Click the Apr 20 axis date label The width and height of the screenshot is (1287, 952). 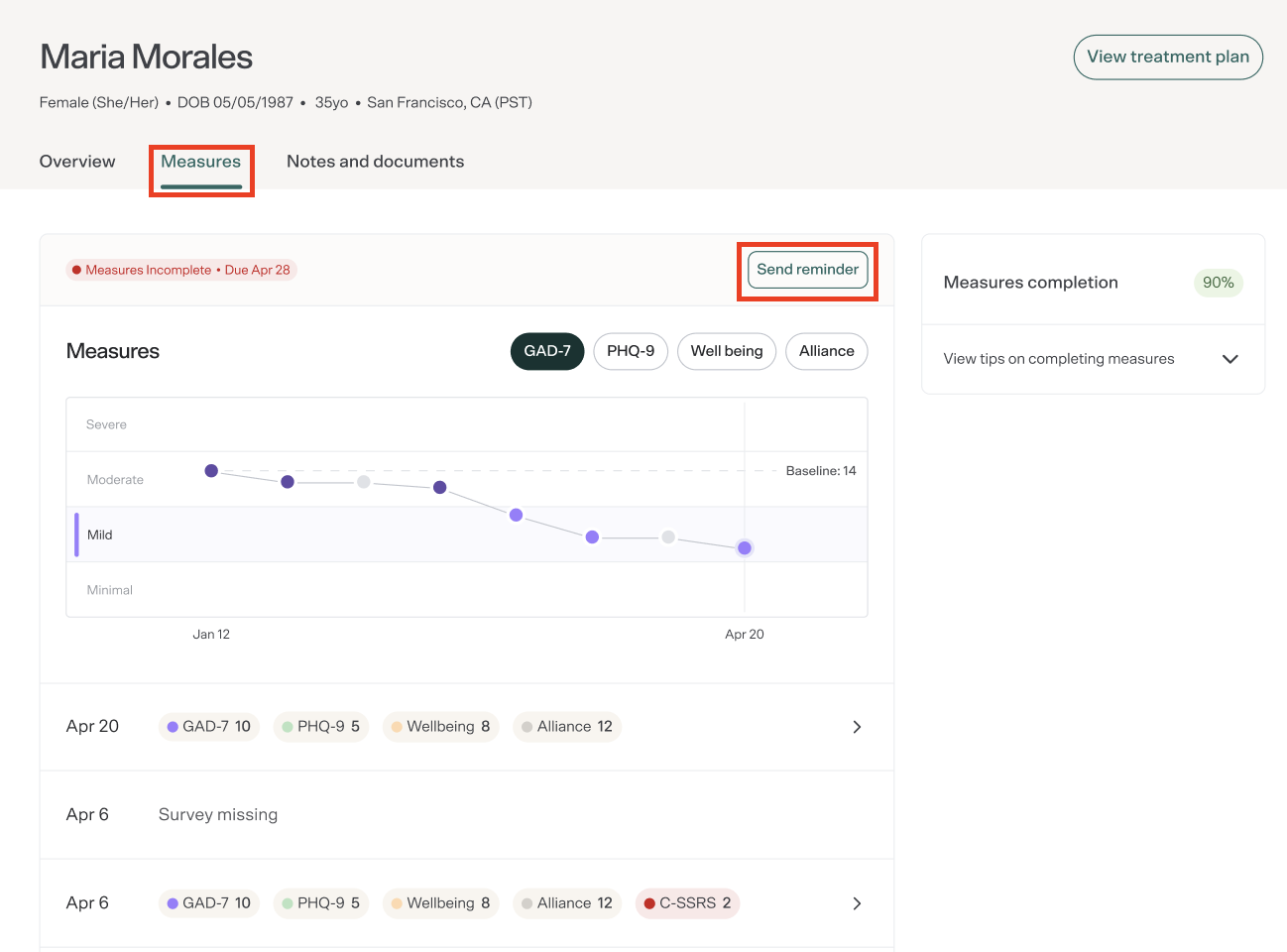pos(745,635)
